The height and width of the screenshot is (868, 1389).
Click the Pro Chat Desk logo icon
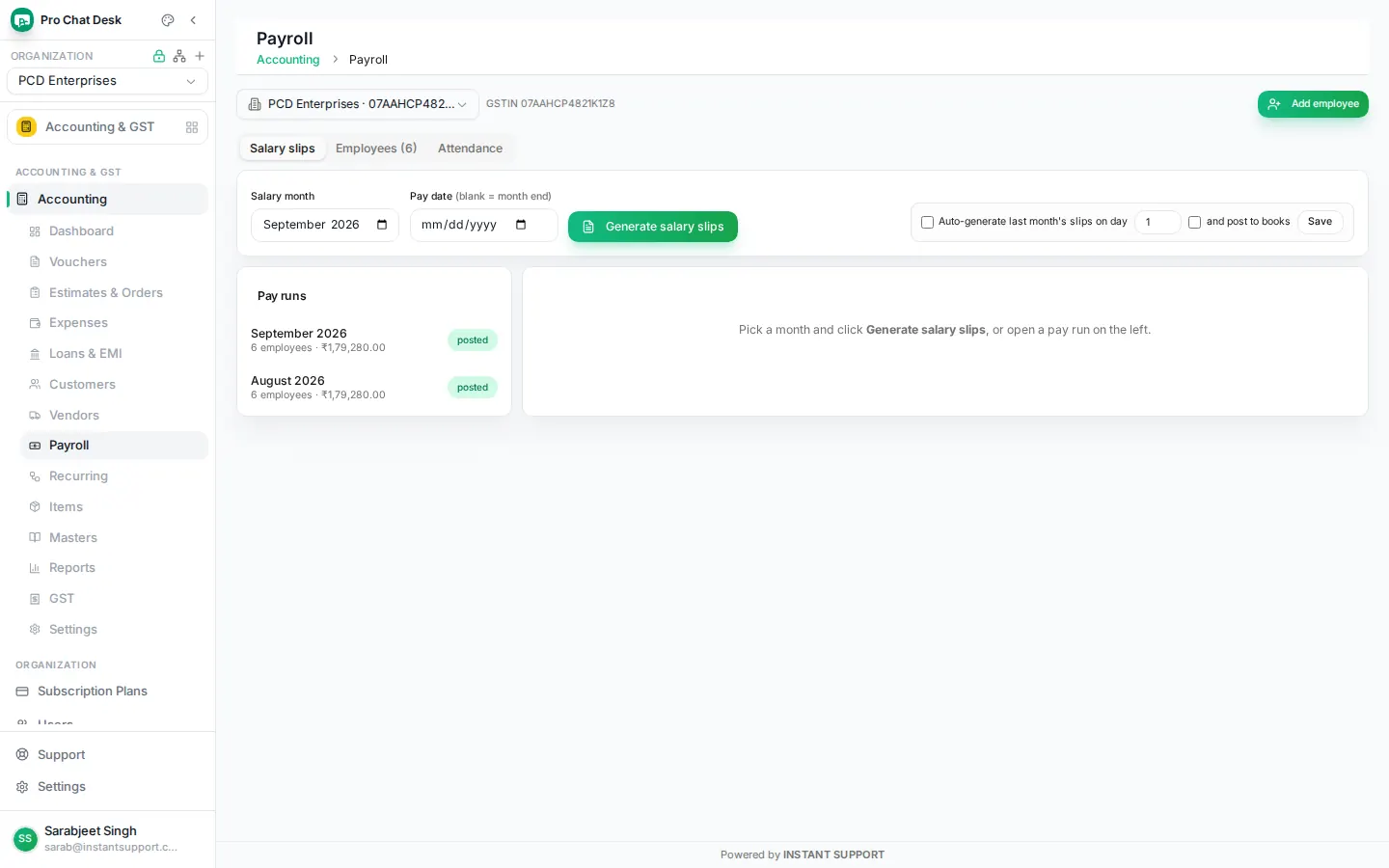click(22, 20)
